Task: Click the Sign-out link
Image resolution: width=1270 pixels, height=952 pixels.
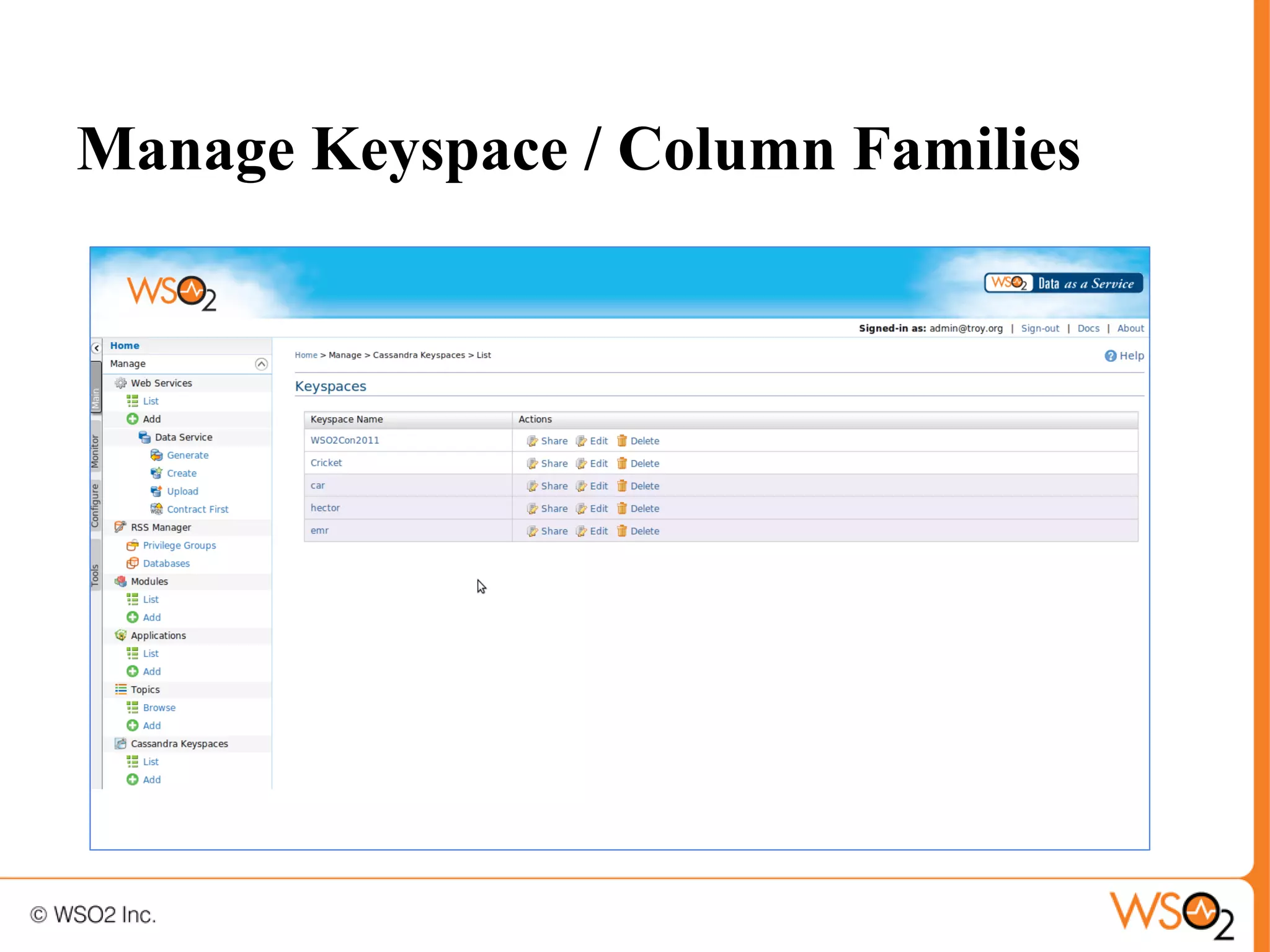Action: [x=1040, y=328]
